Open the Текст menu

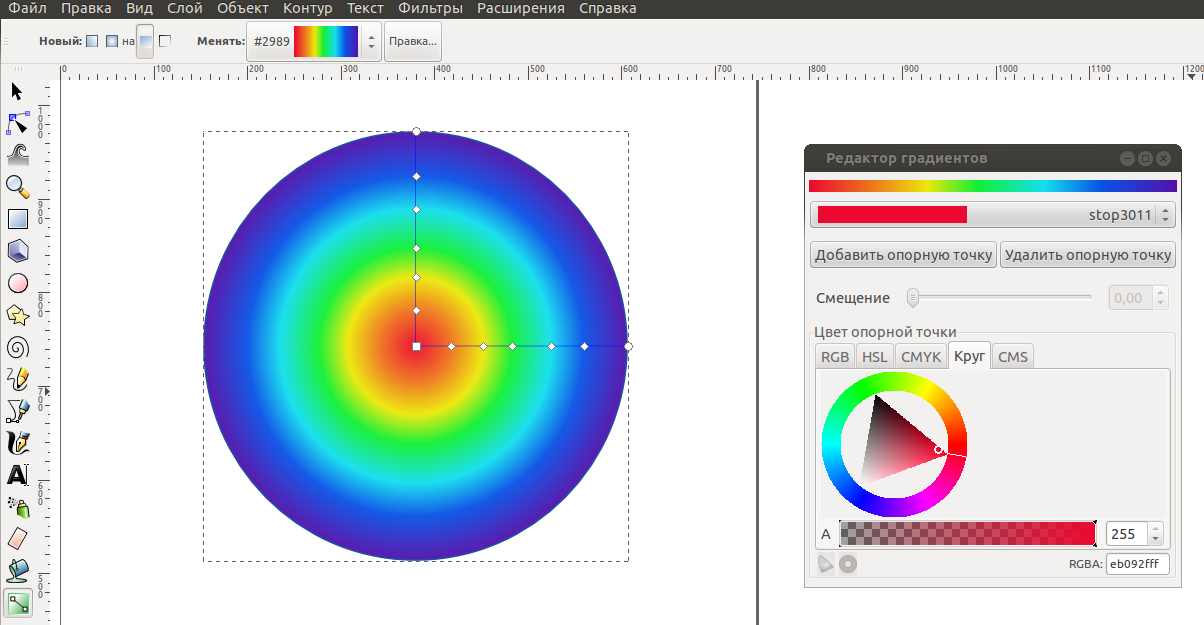click(365, 8)
